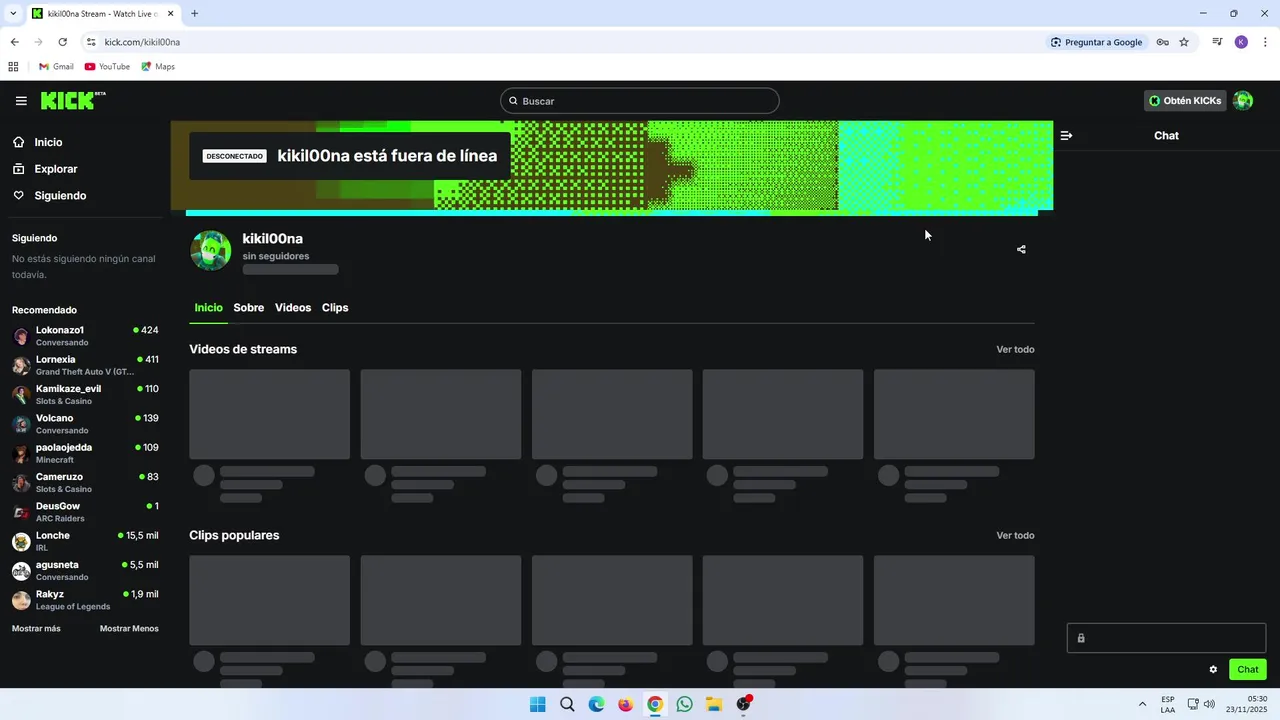This screenshot has width=1280, height=720.
Task: Go back using browser arrow
Action: (14, 42)
